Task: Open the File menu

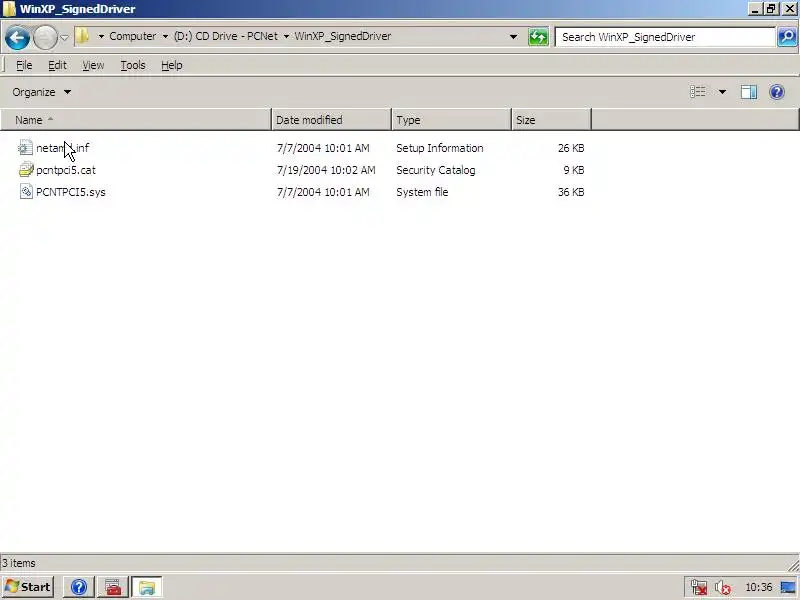Action: point(24,65)
